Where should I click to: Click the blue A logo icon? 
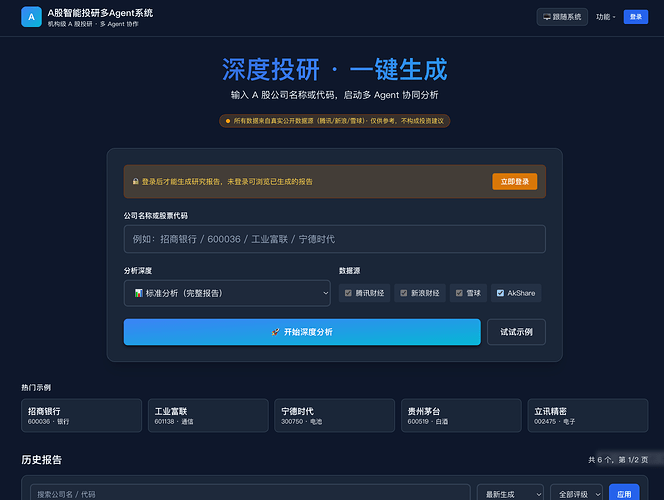click(x=31, y=17)
